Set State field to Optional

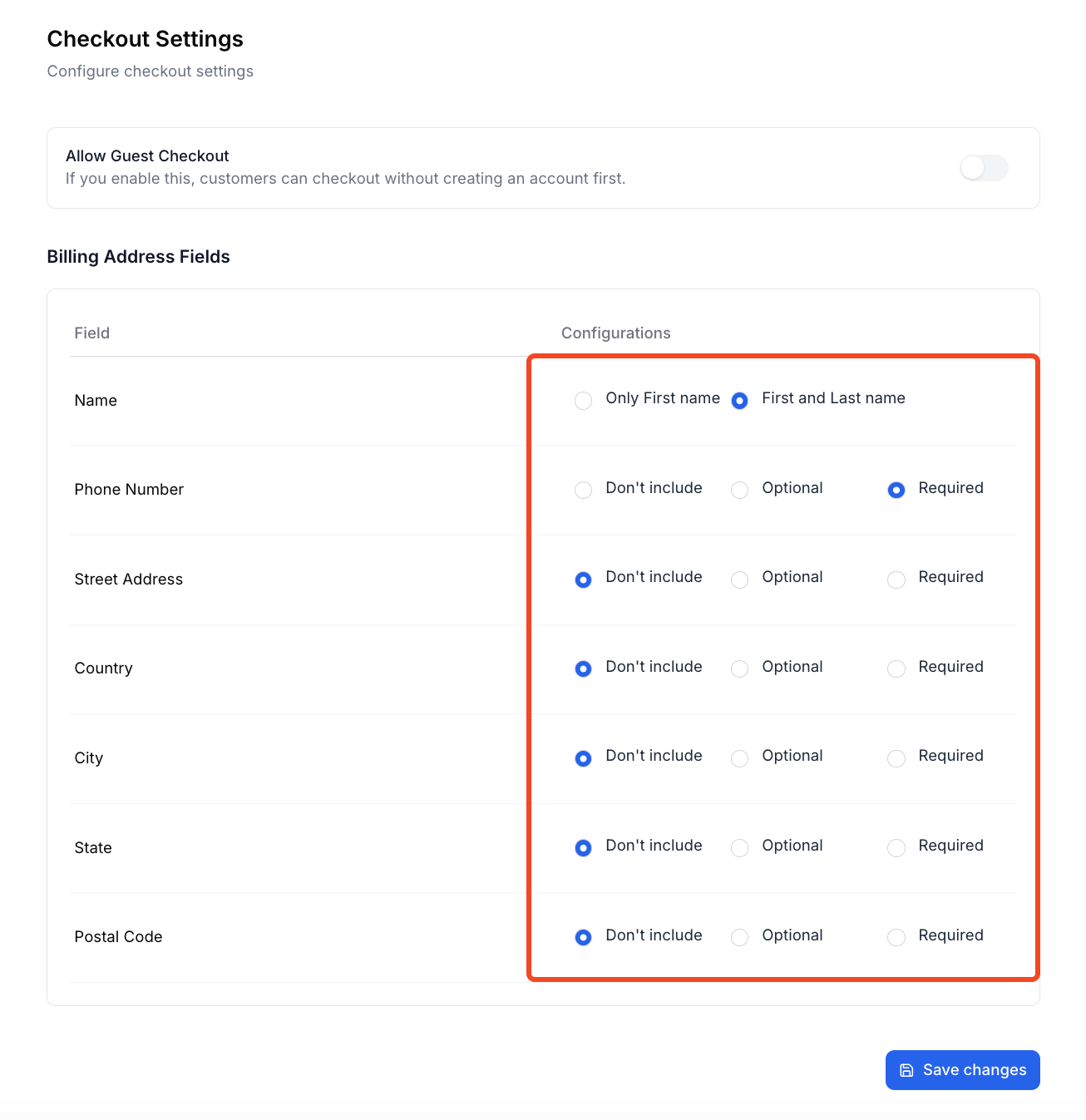tap(739, 847)
